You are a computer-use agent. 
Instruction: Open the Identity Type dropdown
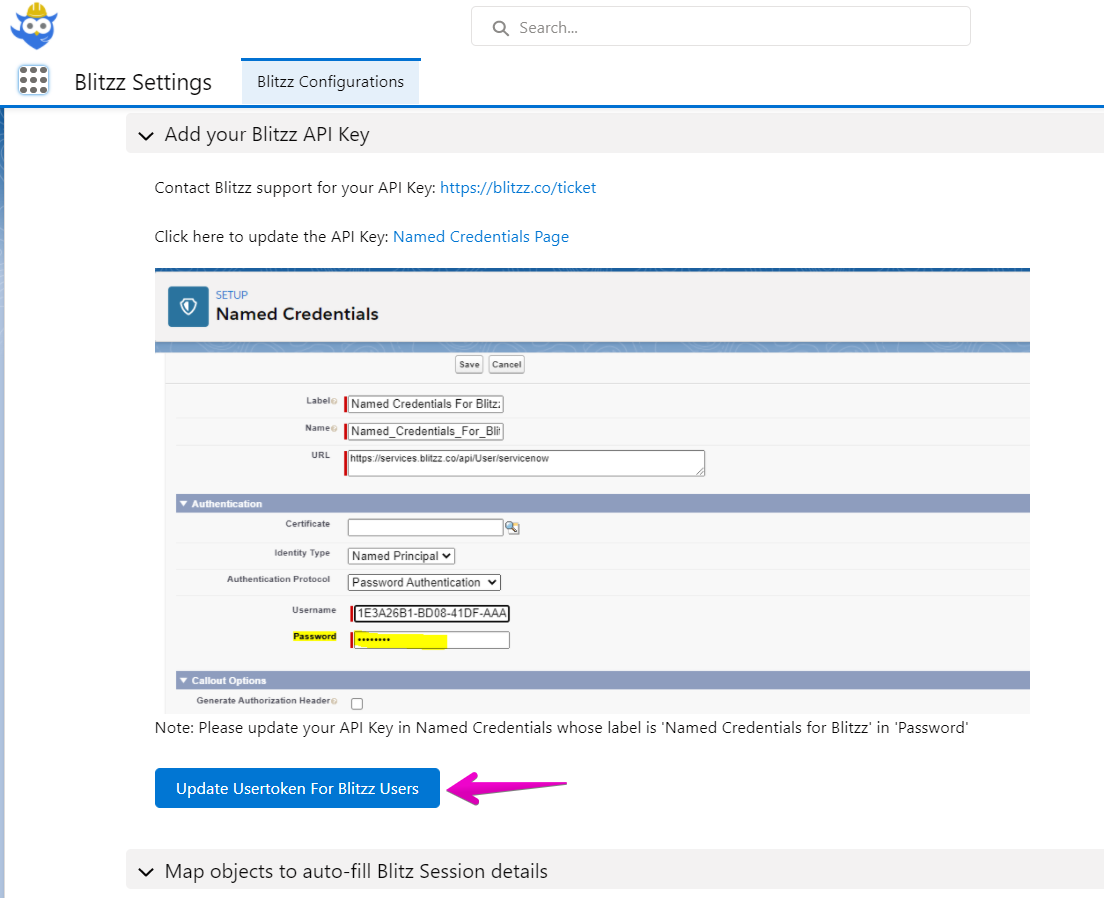tap(401, 556)
